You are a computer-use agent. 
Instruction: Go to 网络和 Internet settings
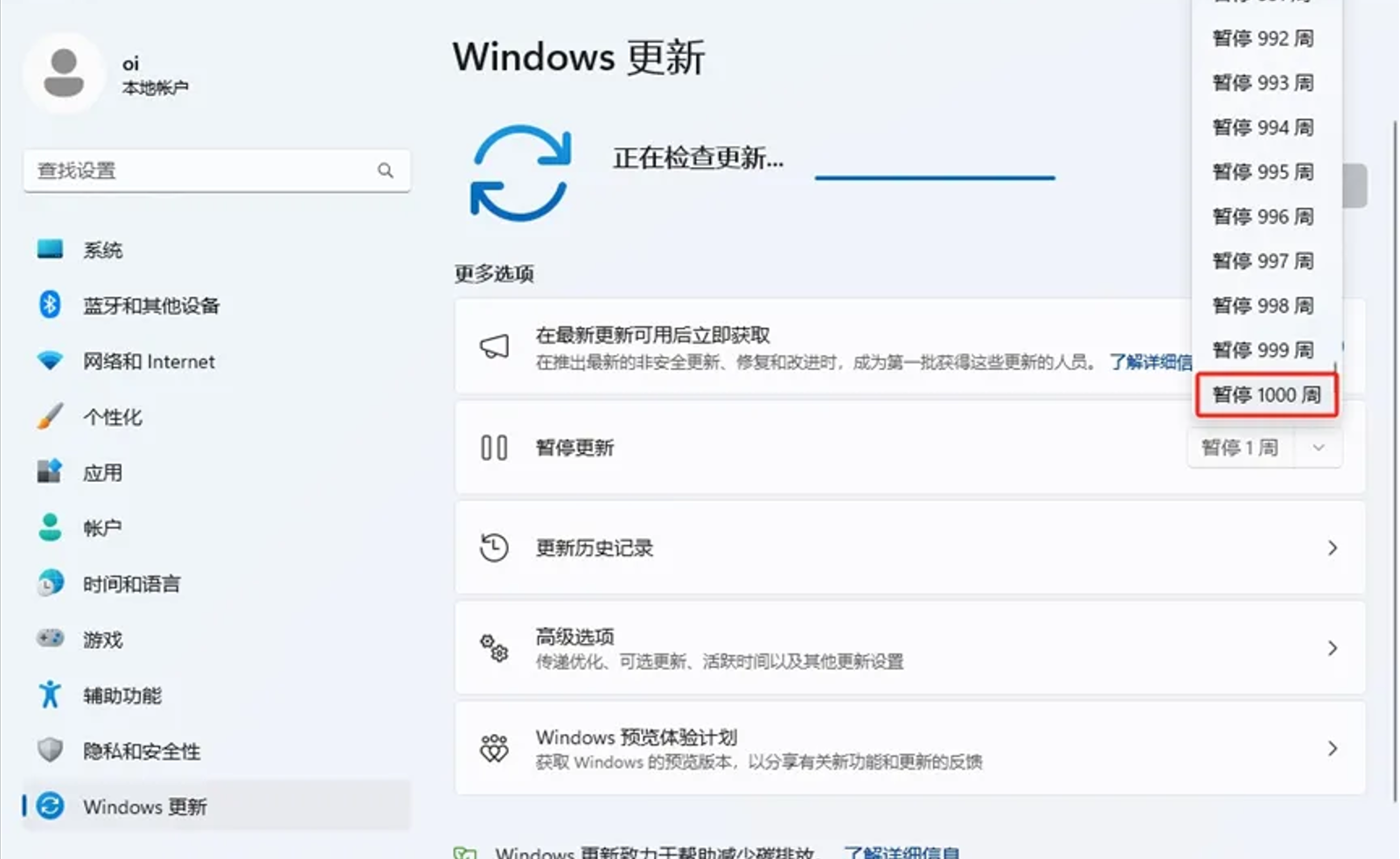tap(217, 361)
